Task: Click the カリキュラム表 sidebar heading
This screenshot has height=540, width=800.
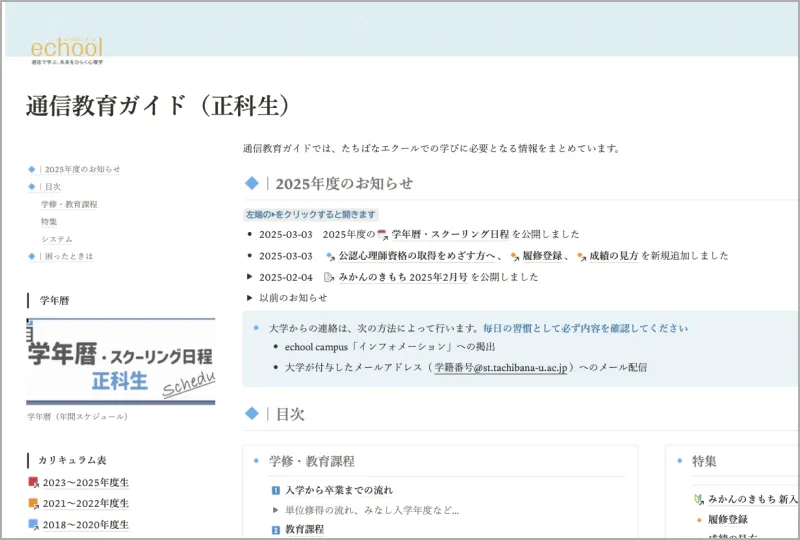Action: click(72, 460)
